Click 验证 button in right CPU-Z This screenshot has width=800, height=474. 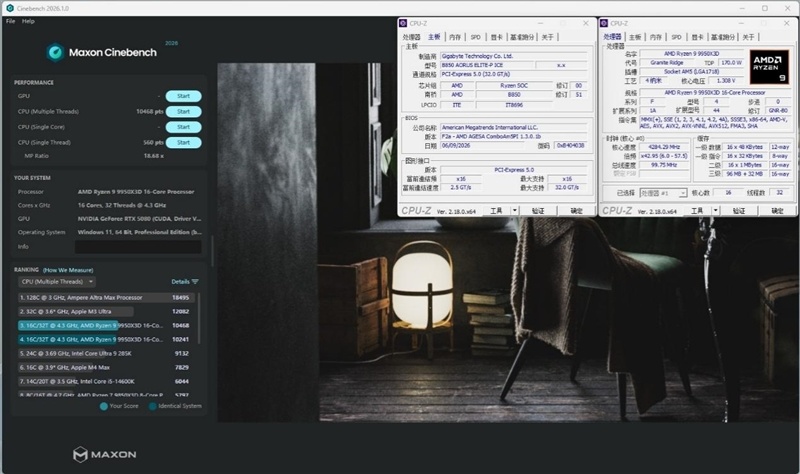[x=739, y=211]
